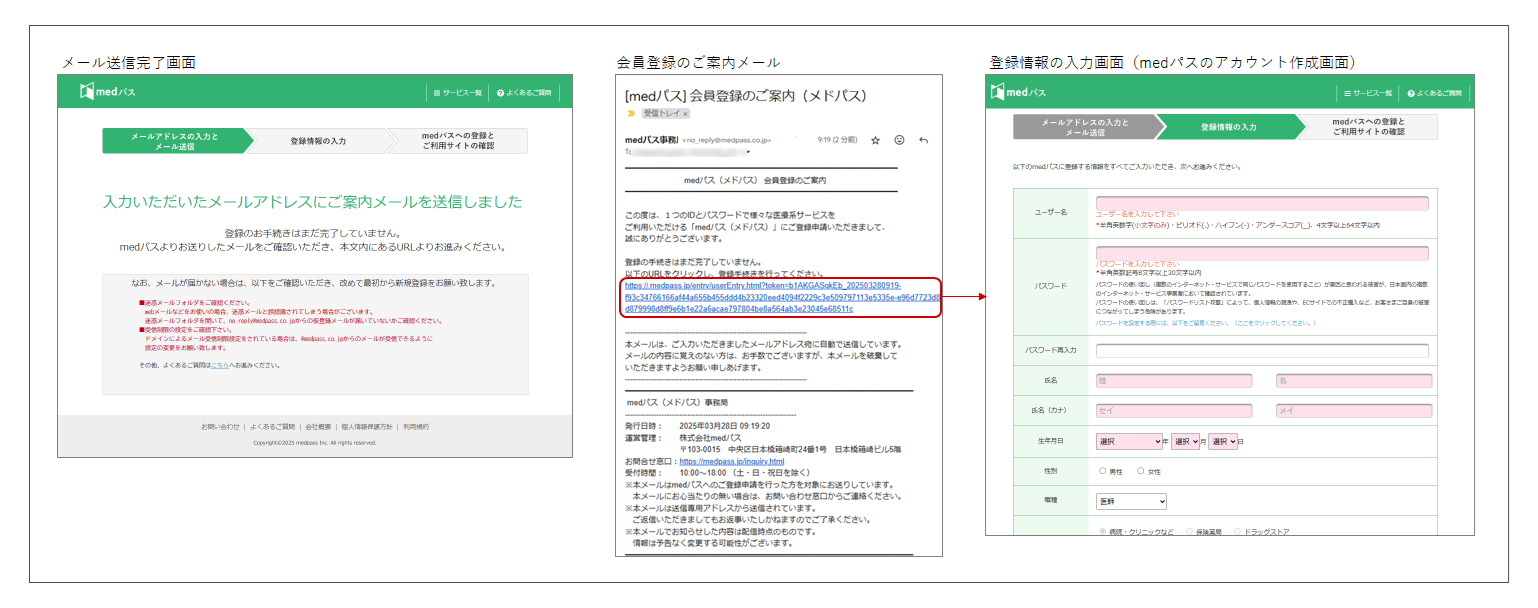
Task: Open よくあるご質問 in the mail-sent screen header
Action: pos(524,93)
